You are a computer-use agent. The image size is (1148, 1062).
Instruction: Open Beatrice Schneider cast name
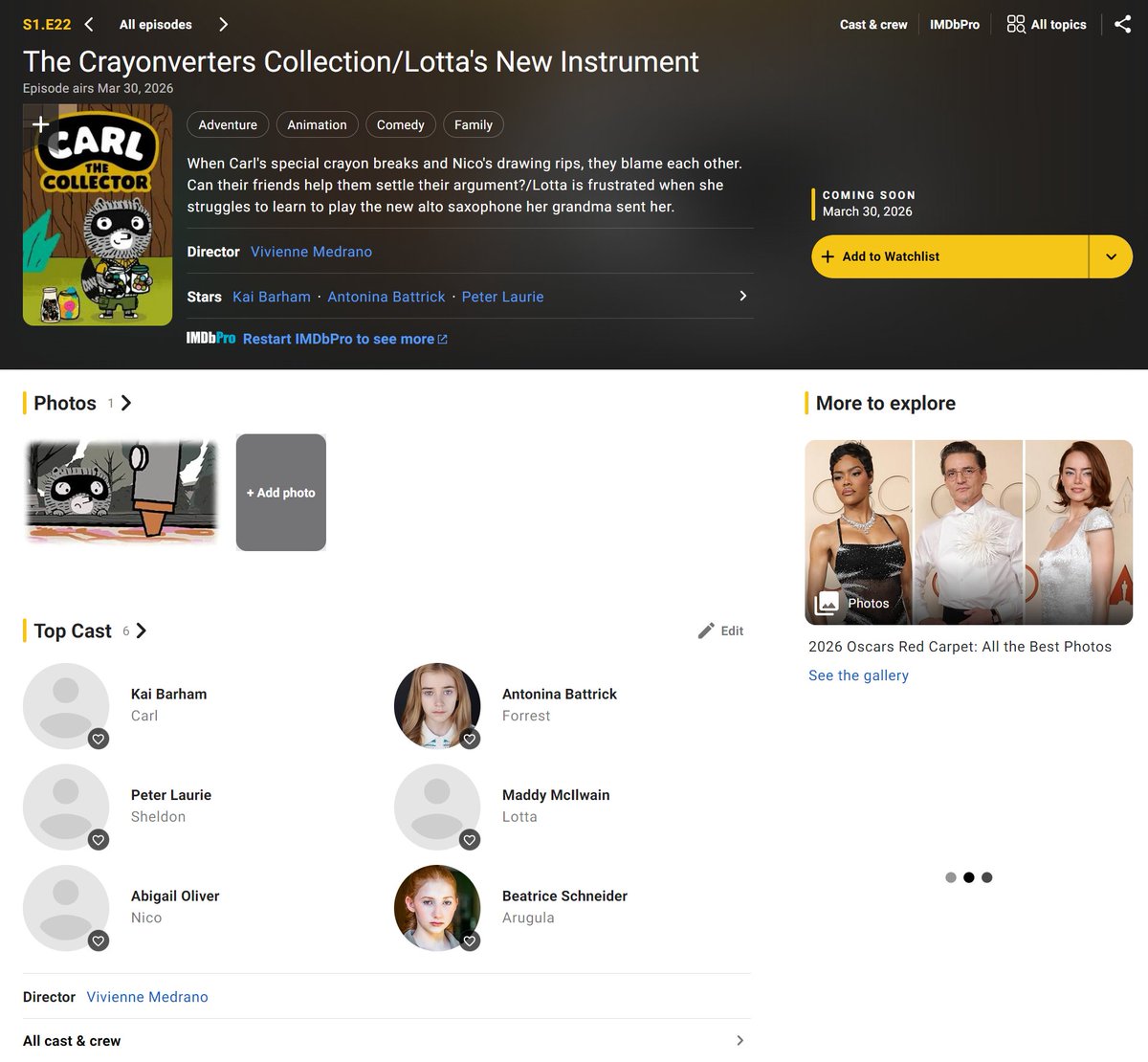pos(564,896)
